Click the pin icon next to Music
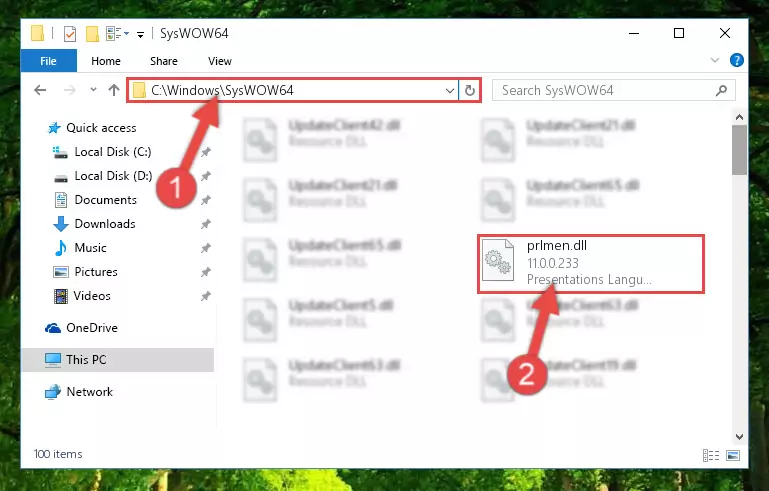 tap(205, 248)
